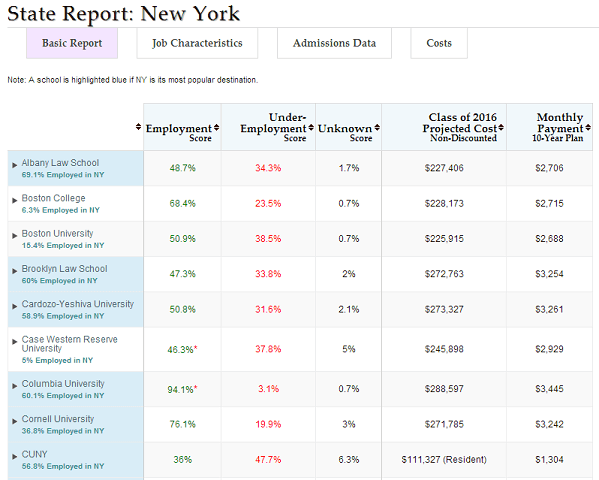This screenshot has height=480, width=599.
Task: Open Cornell University link
Action: tap(58, 419)
